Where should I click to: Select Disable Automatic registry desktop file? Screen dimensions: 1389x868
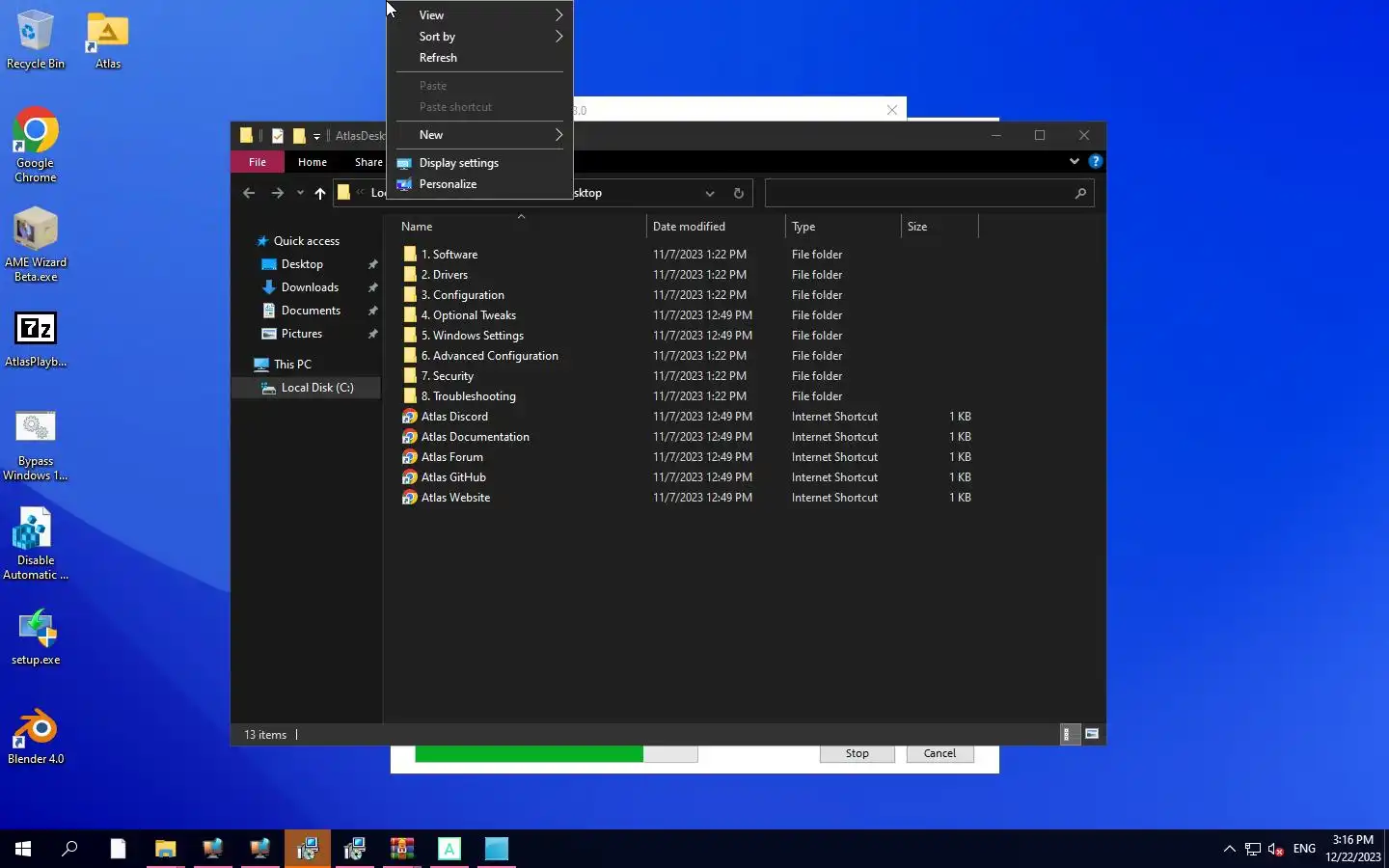click(35, 545)
